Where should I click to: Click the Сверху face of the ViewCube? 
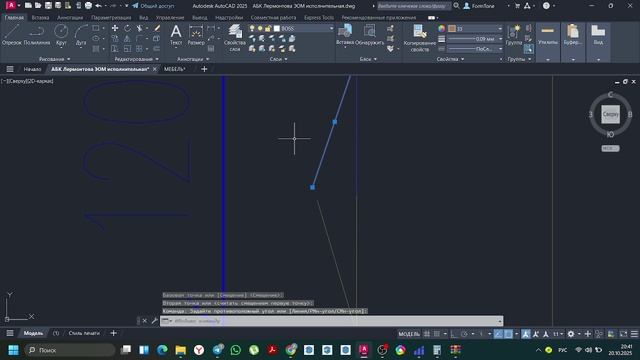610,114
